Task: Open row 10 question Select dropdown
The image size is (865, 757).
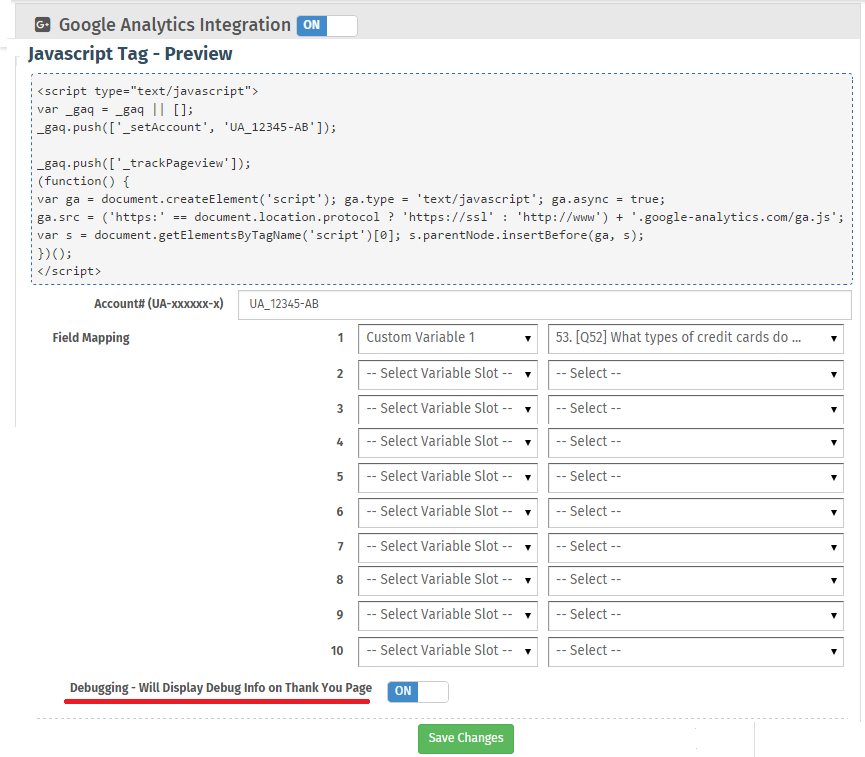Action: (x=696, y=652)
